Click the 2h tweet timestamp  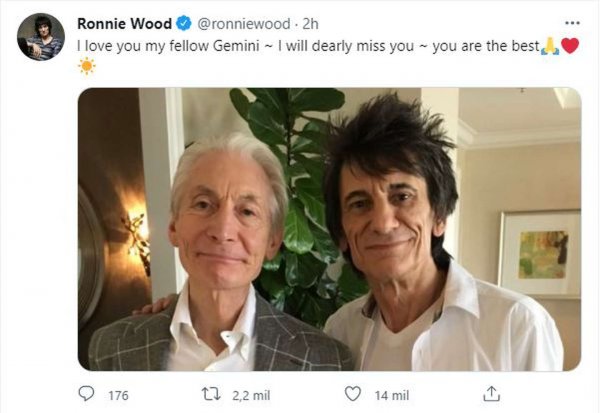coord(310,24)
